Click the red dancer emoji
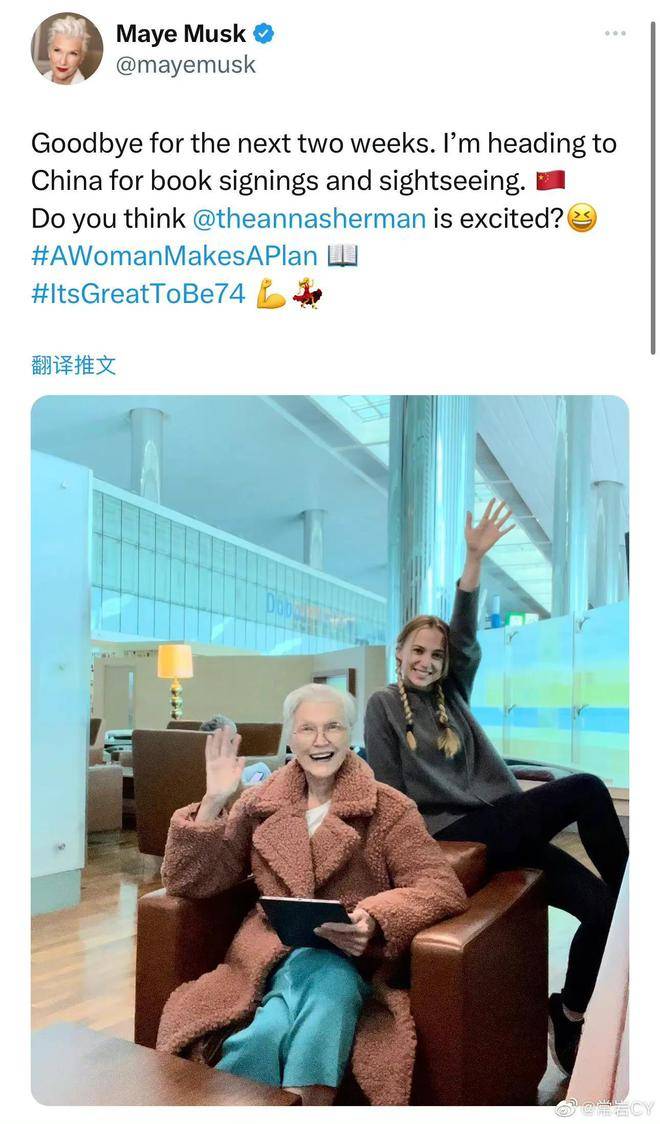This screenshot has height=1124, width=660. 307,293
